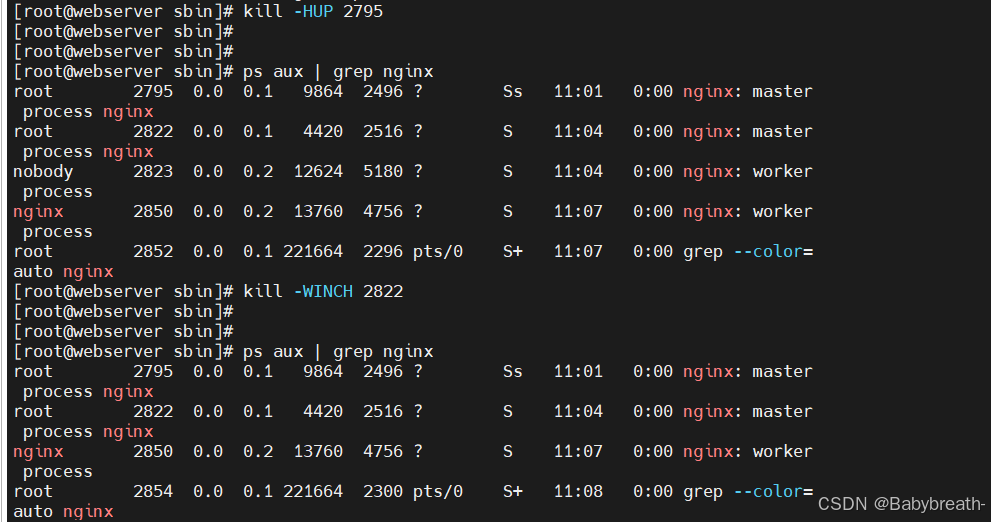Click the word 'kill' before -HUP

click(x=263, y=11)
